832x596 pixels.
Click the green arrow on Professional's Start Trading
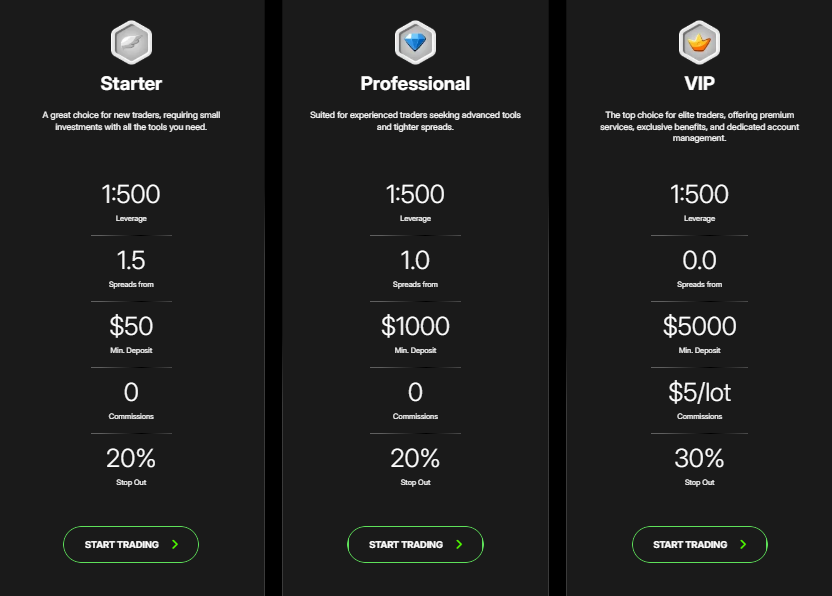pos(460,545)
